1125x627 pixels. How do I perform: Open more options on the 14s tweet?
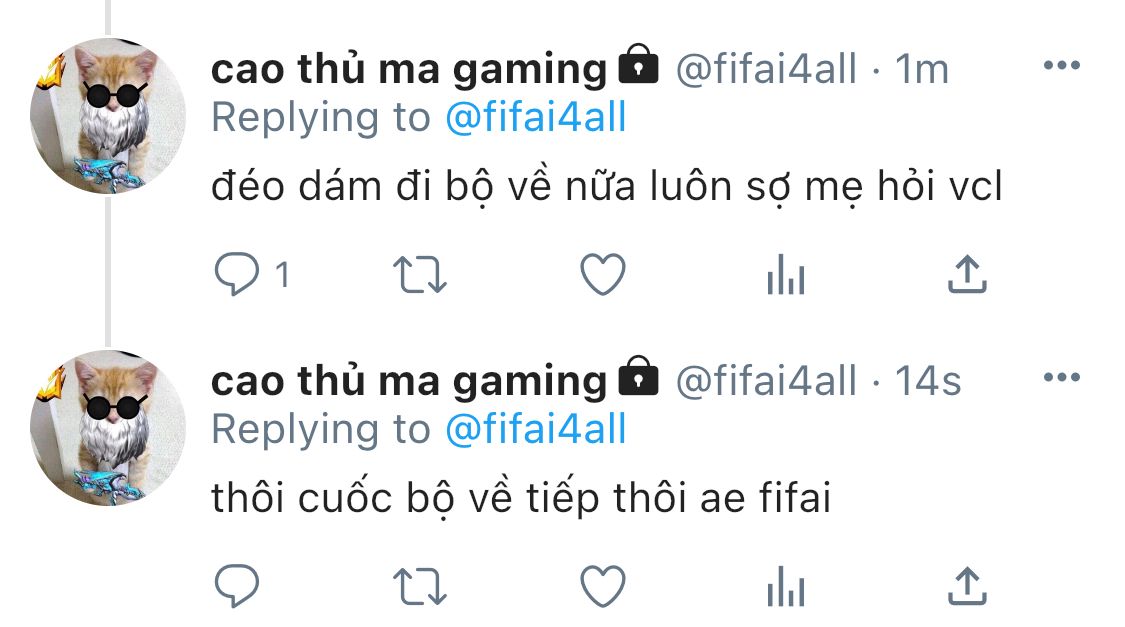tap(1062, 377)
